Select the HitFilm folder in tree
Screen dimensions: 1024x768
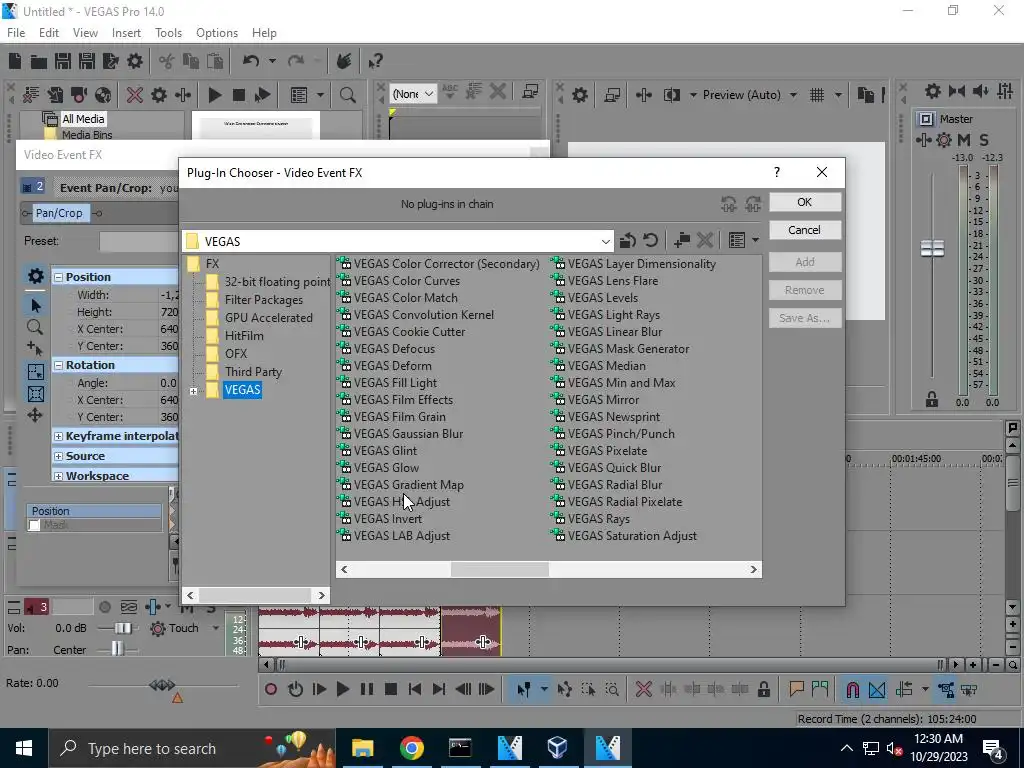235,336
